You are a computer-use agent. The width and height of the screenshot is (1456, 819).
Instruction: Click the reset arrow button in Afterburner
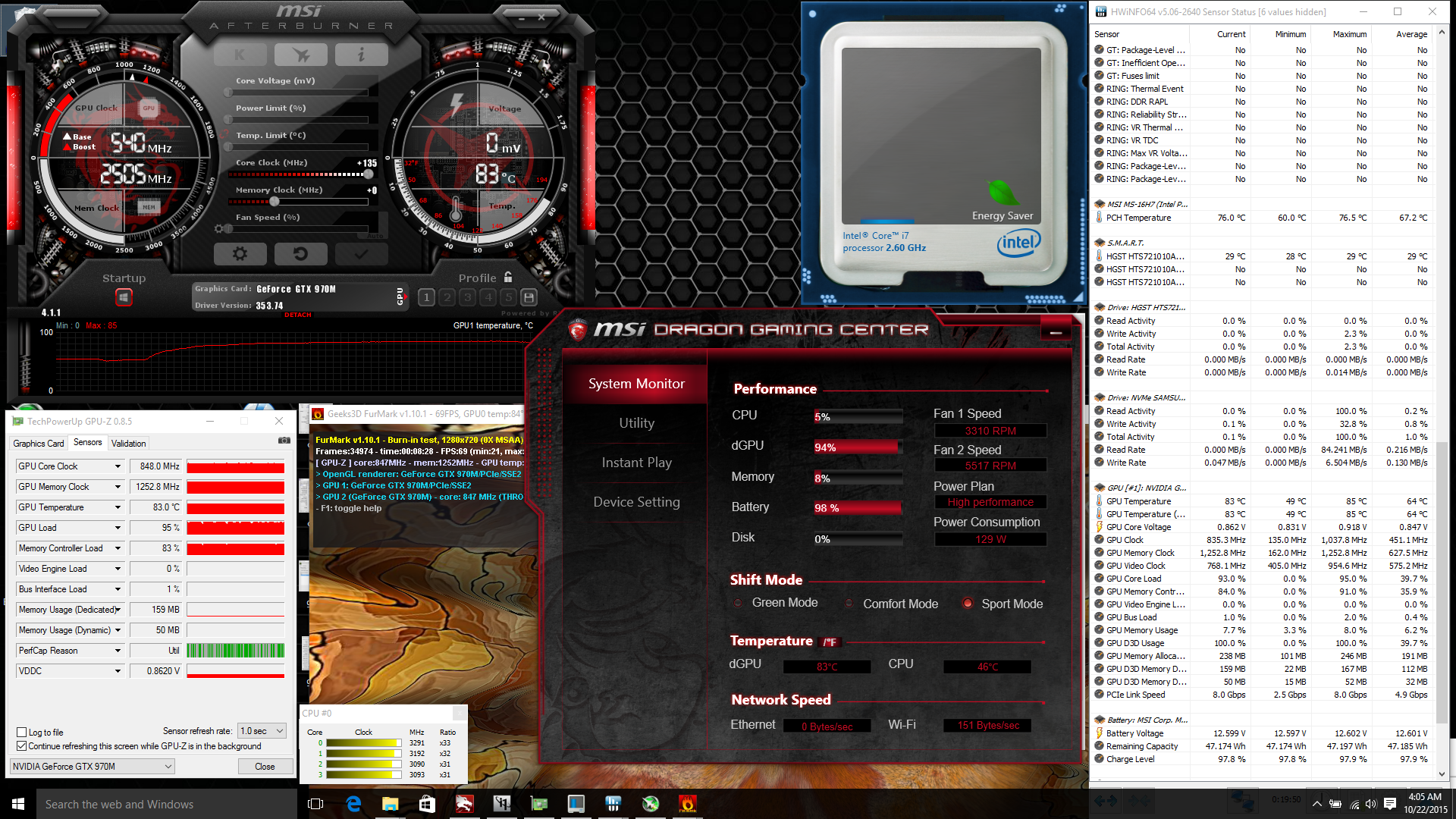[300, 254]
